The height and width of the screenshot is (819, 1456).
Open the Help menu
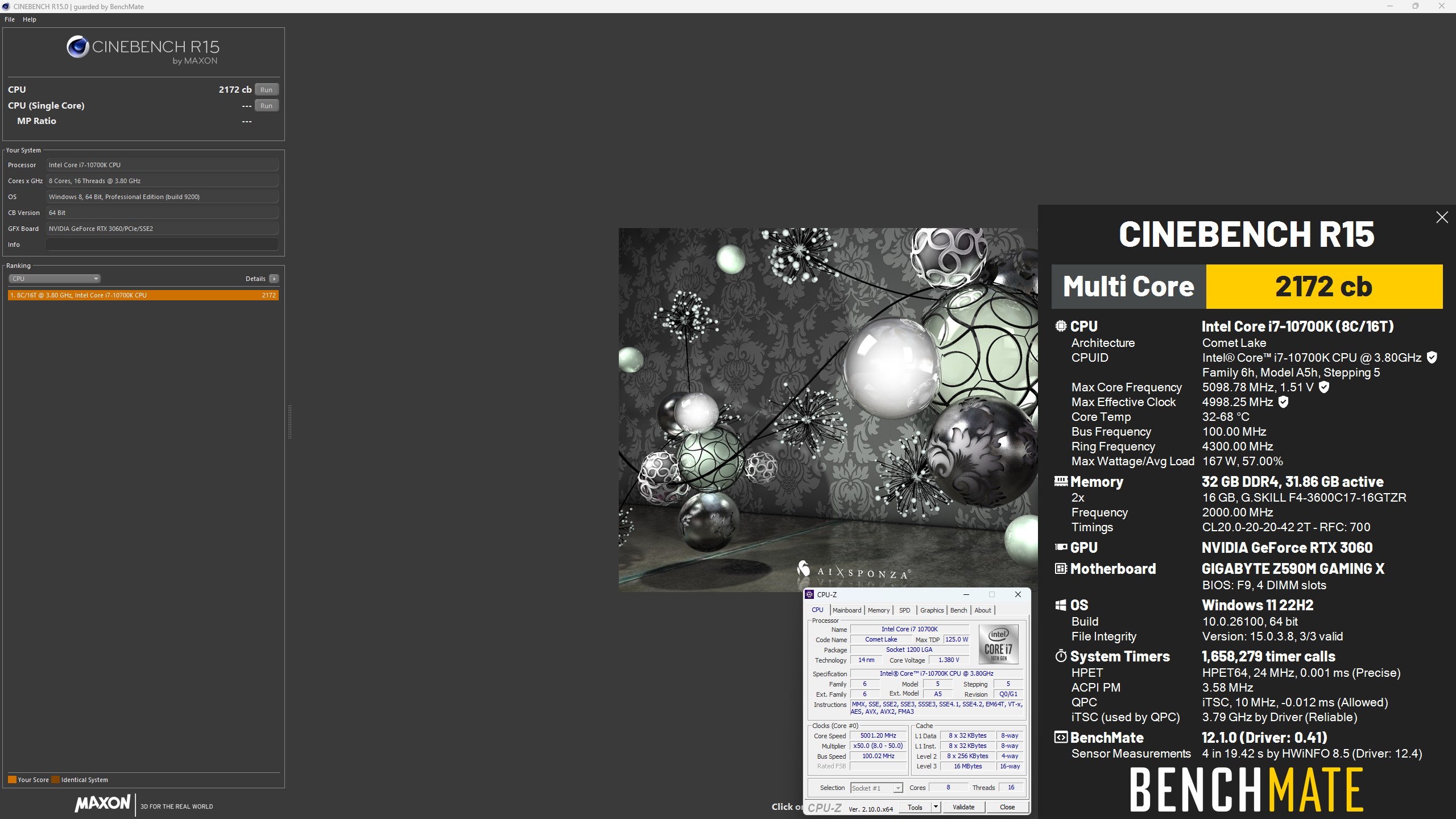(30, 19)
